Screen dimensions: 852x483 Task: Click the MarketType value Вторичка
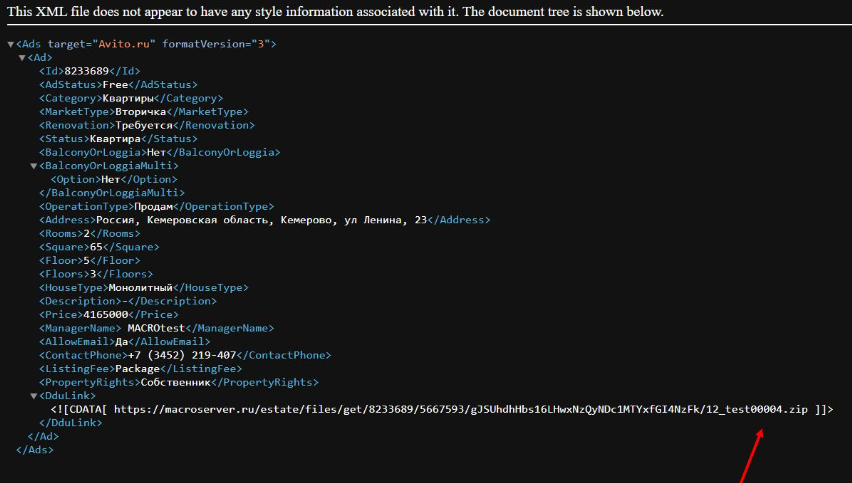click(139, 112)
